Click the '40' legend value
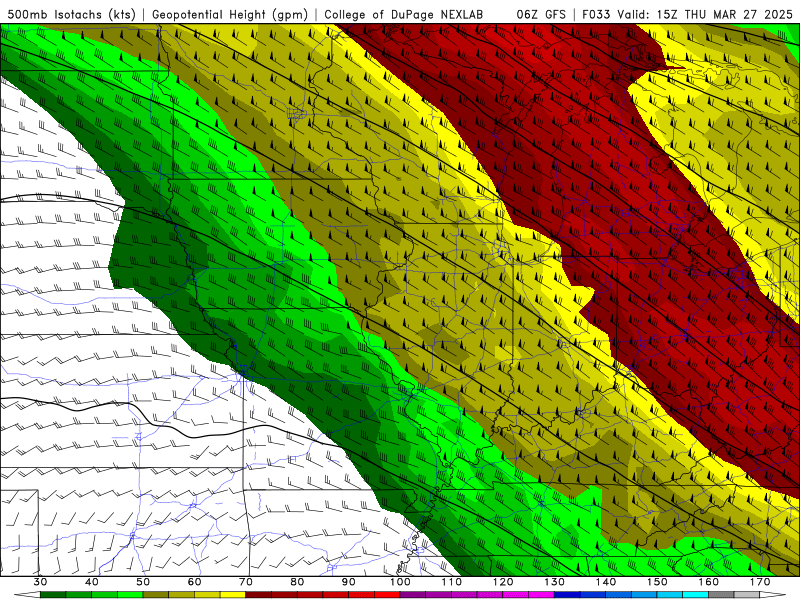 (92, 582)
